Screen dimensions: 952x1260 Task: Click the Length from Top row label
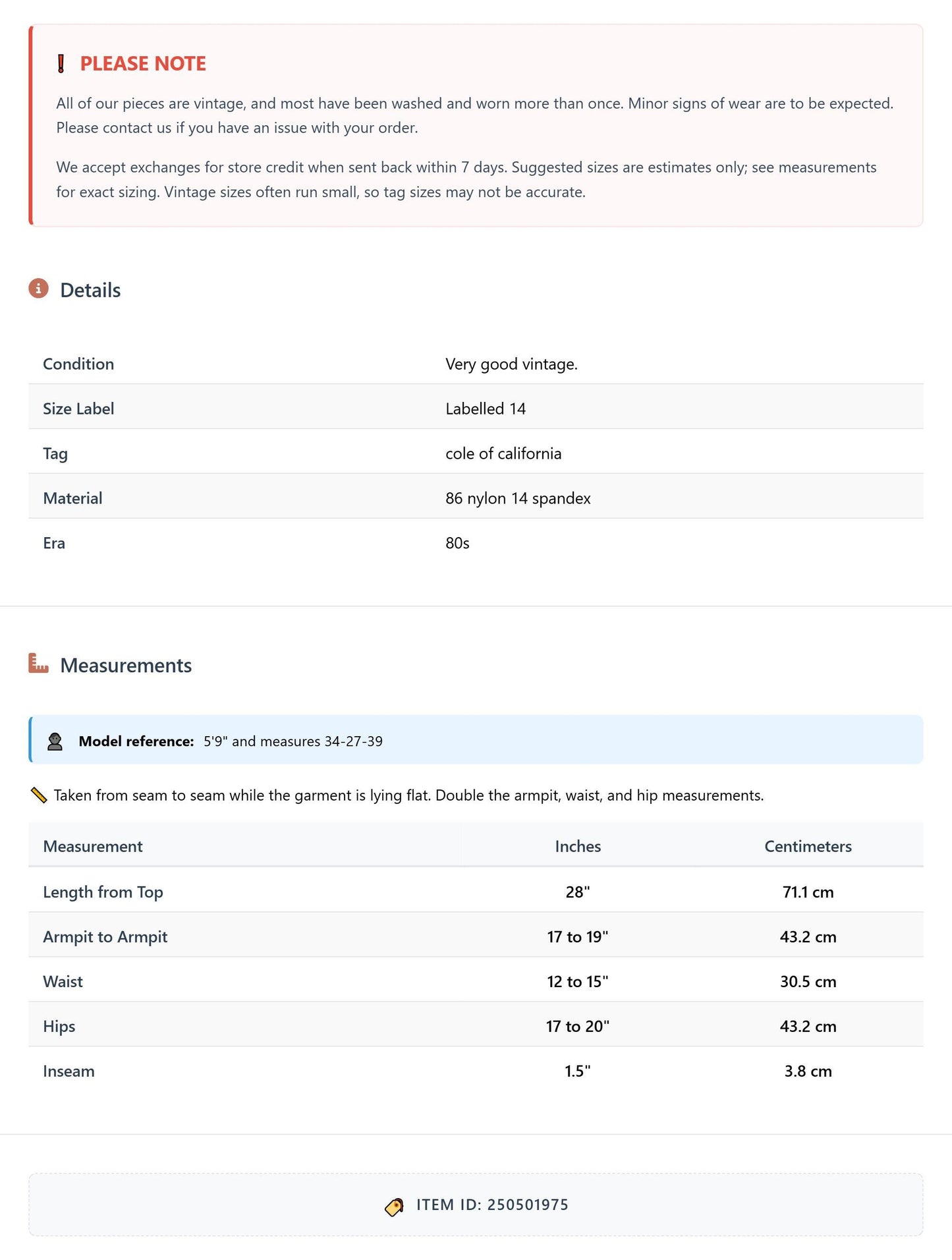point(103,892)
